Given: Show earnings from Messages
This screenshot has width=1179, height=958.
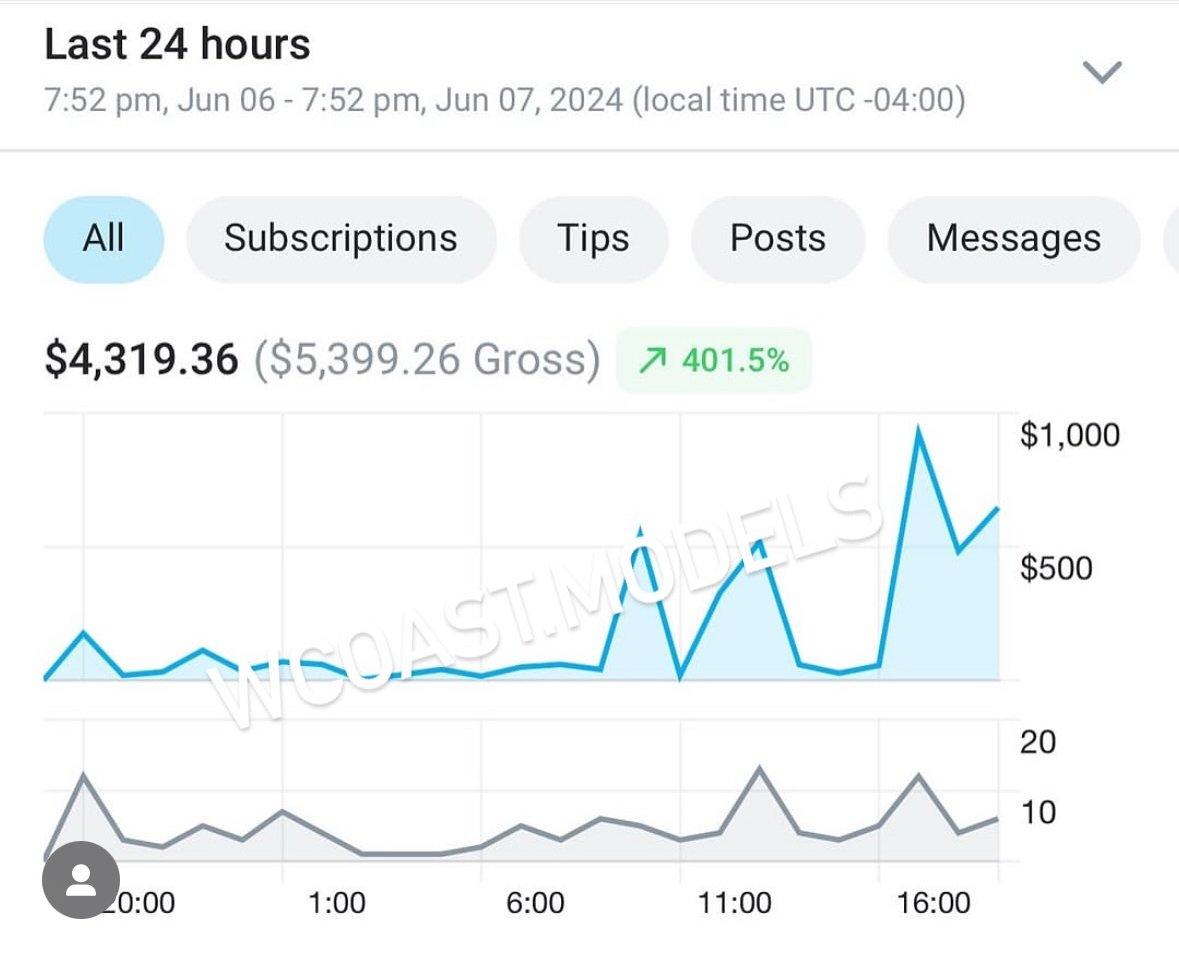Looking at the screenshot, I should coord(1013,239).
